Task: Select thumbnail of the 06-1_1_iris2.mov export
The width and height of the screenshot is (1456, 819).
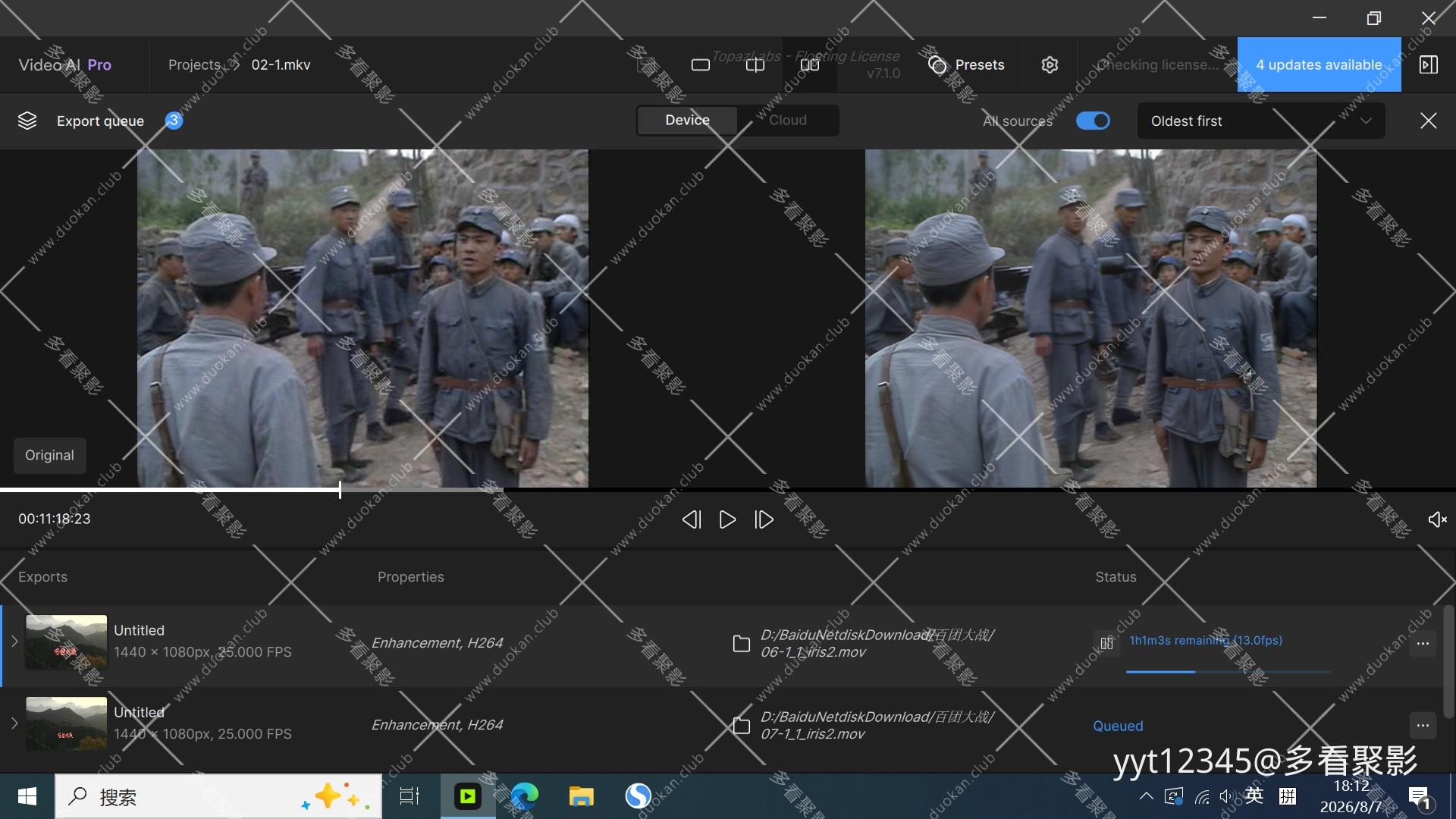Action: click(66, 642)
